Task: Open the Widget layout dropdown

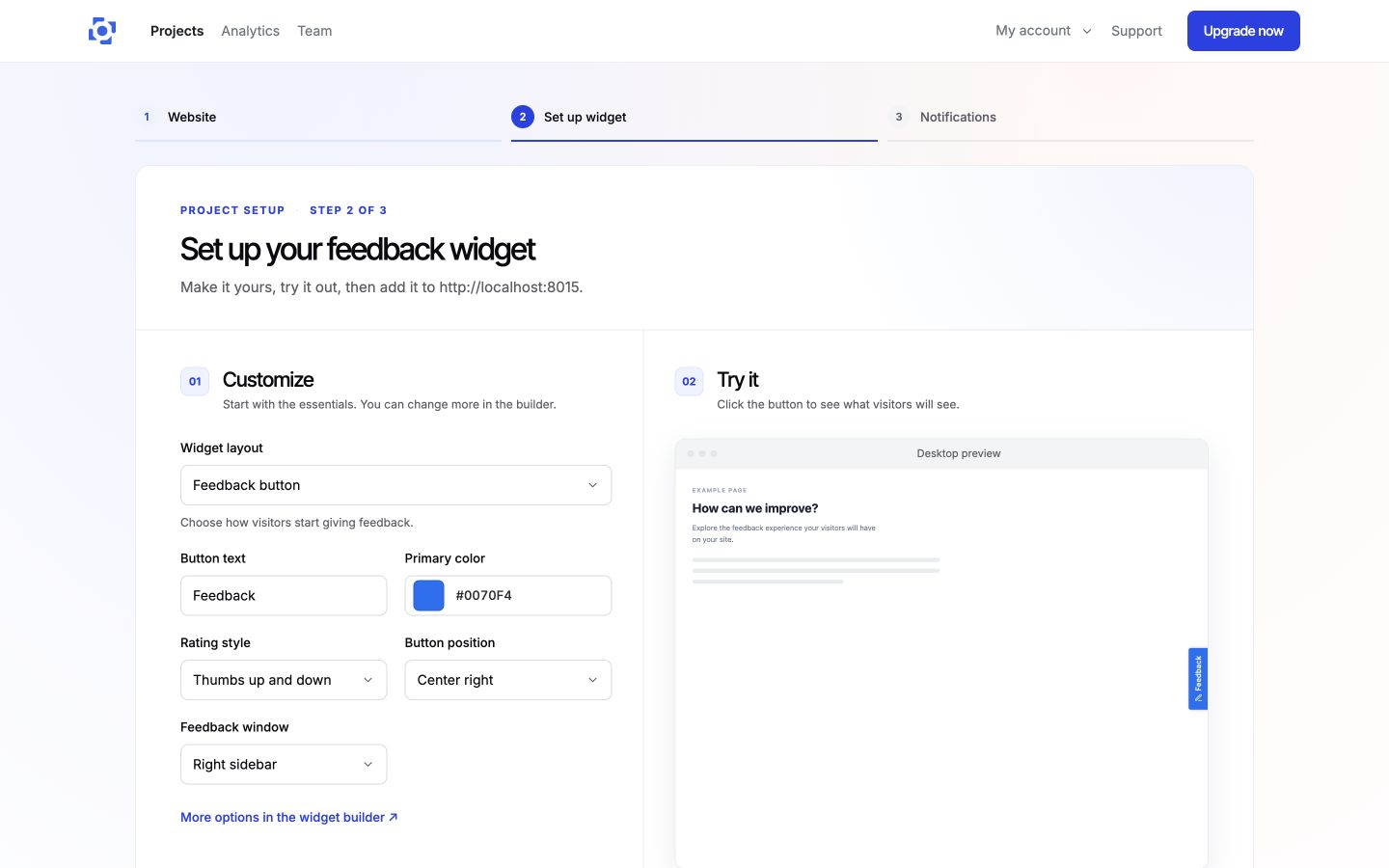Action: point(395,485)
